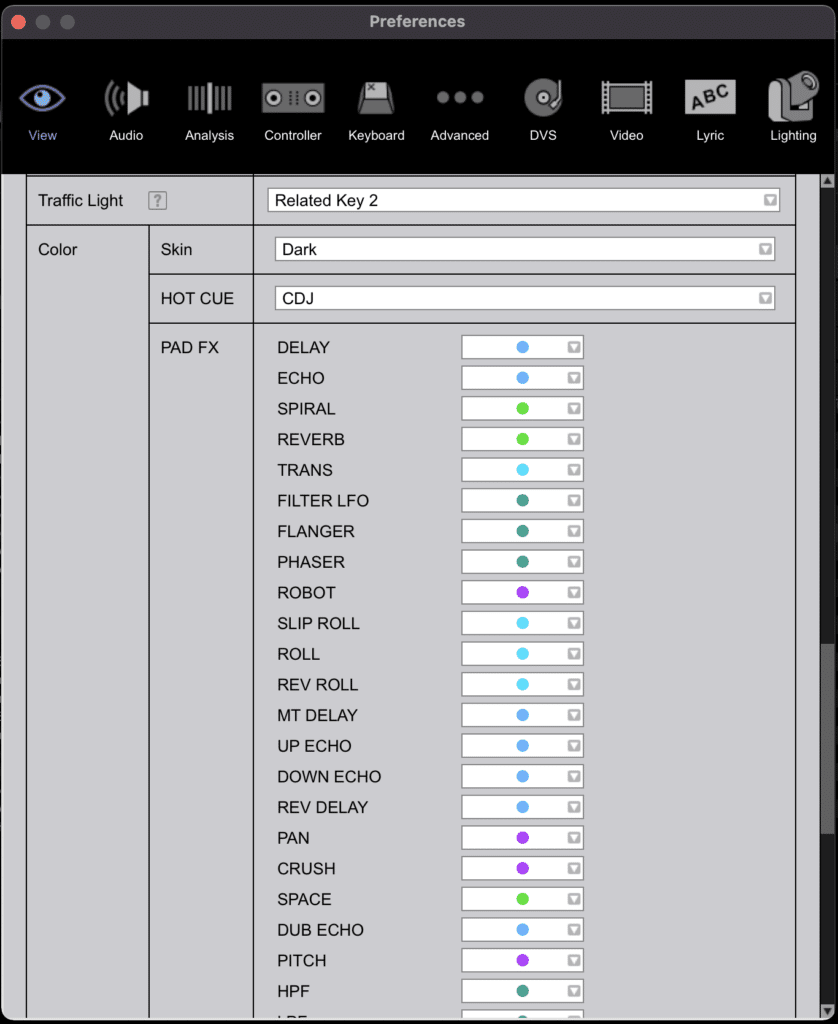The height and width of the screenshot is (1024, 838).
Task: Select the View preferences tab
Action: pos(42,109)
